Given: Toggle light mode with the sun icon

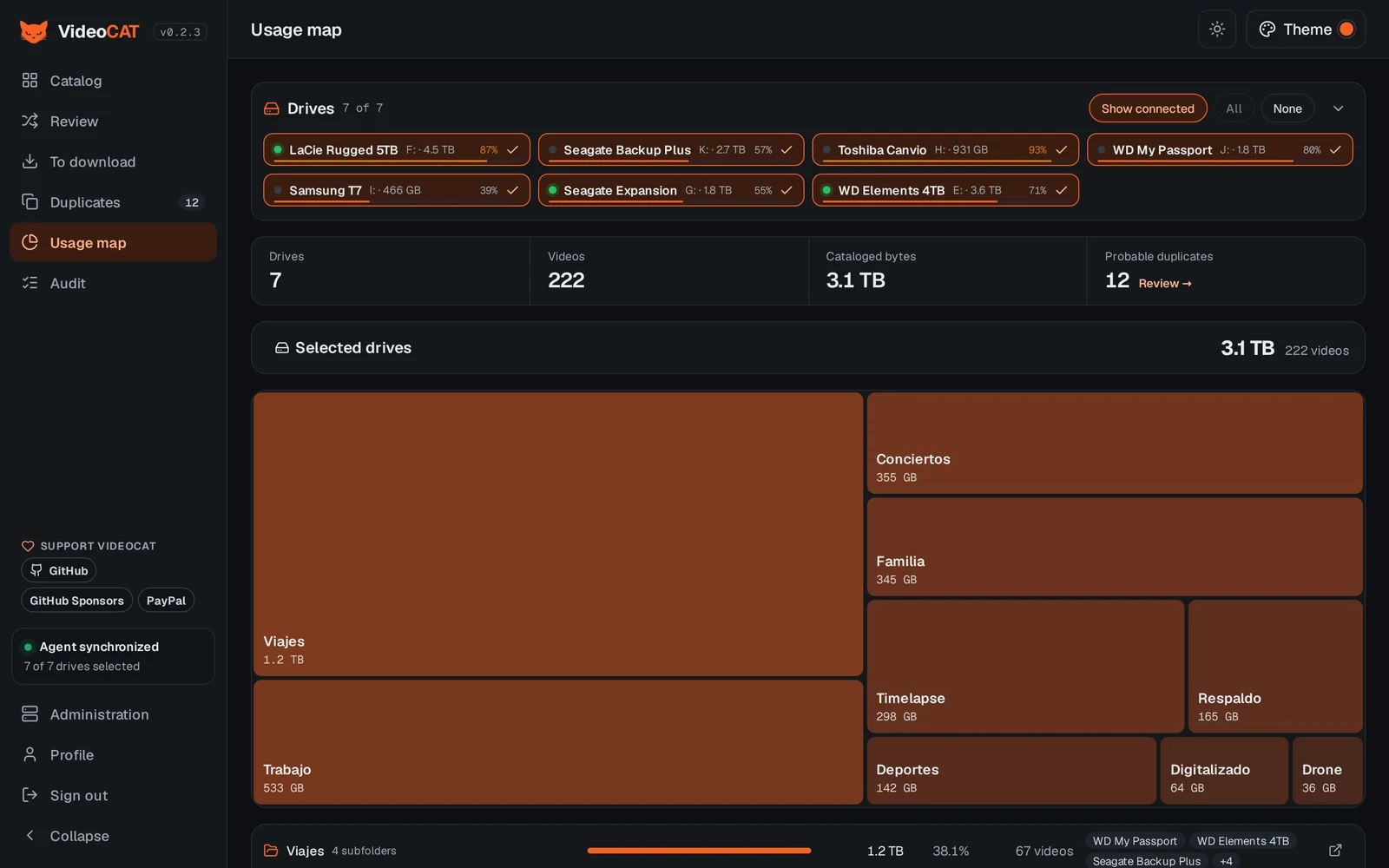Looking at the screenshot, I should click(1217, 30).
